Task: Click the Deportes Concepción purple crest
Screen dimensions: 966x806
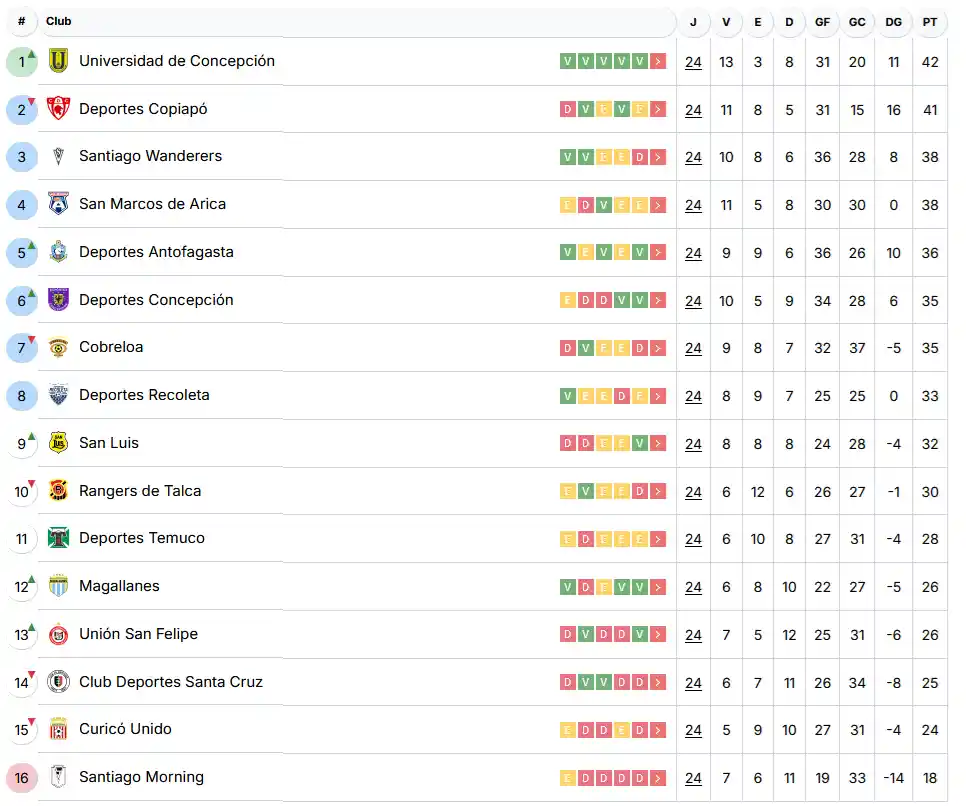Action: (x=59, y=300)
